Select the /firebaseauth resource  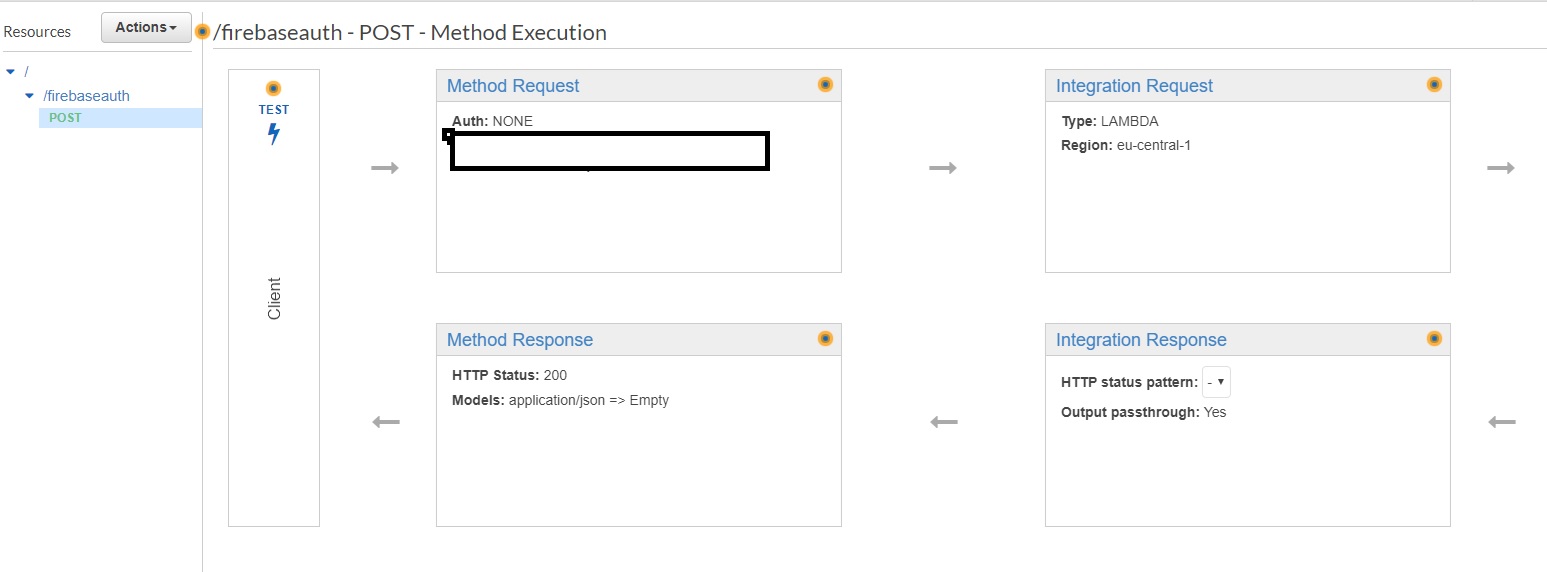click(86, 96)
